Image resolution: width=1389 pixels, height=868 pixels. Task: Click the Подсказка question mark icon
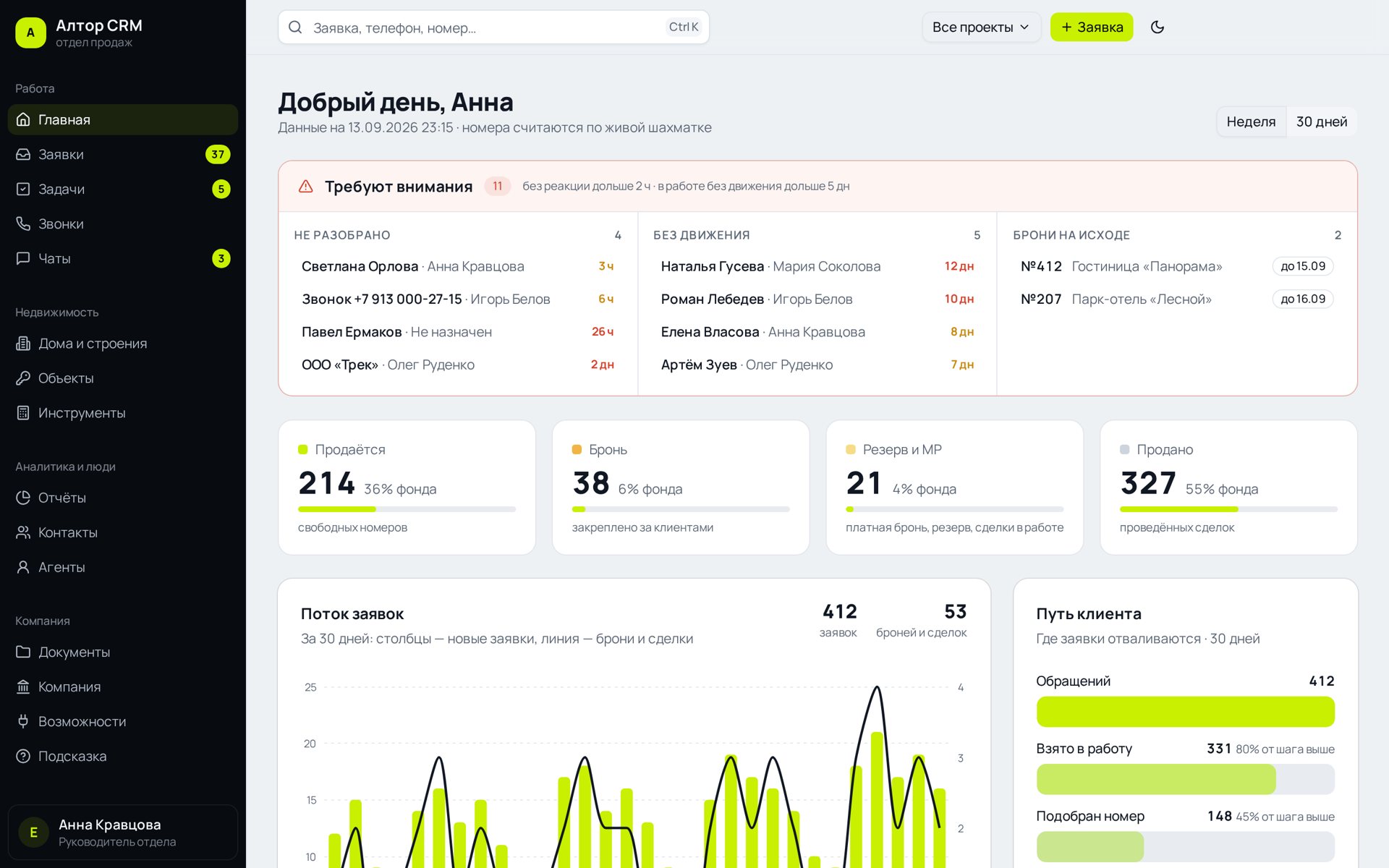tap(23, 756)
